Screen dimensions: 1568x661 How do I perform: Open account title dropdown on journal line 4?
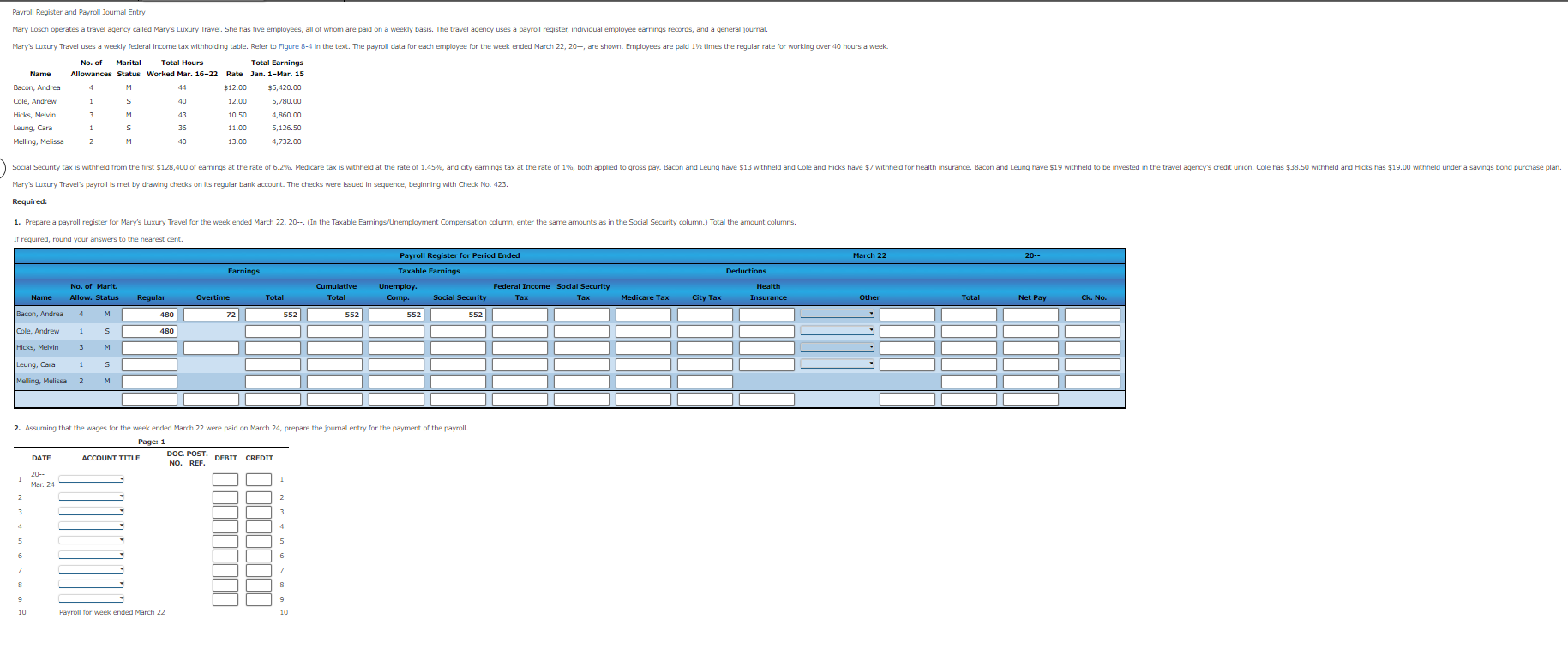91,526
